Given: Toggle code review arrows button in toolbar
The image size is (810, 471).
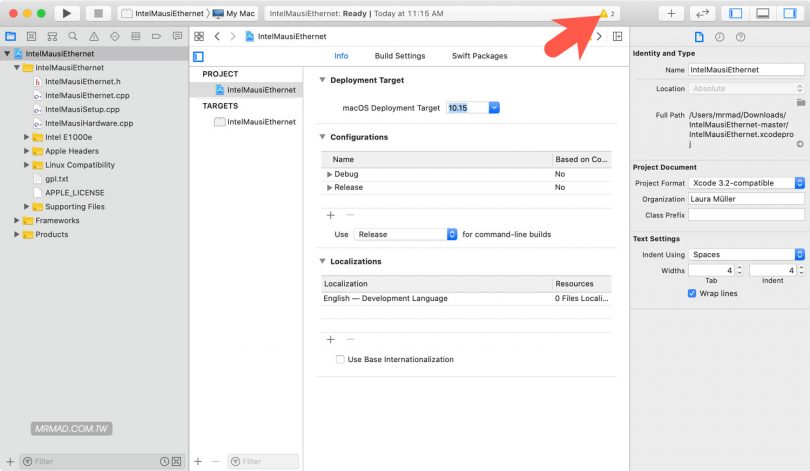Looking at the screenshot, I should click(x=703, y=13).
